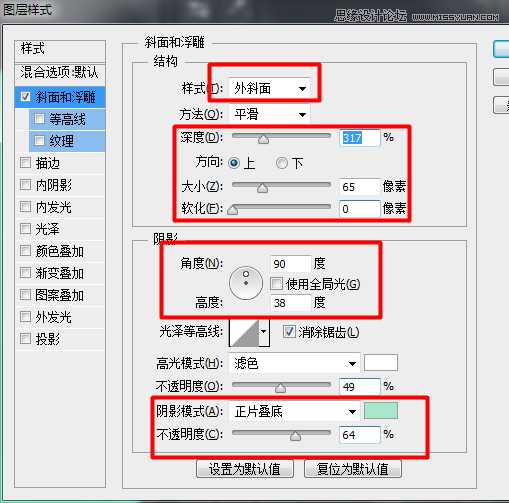
Task: Tick the 投影 checkbox
Action: coord(25,339)
